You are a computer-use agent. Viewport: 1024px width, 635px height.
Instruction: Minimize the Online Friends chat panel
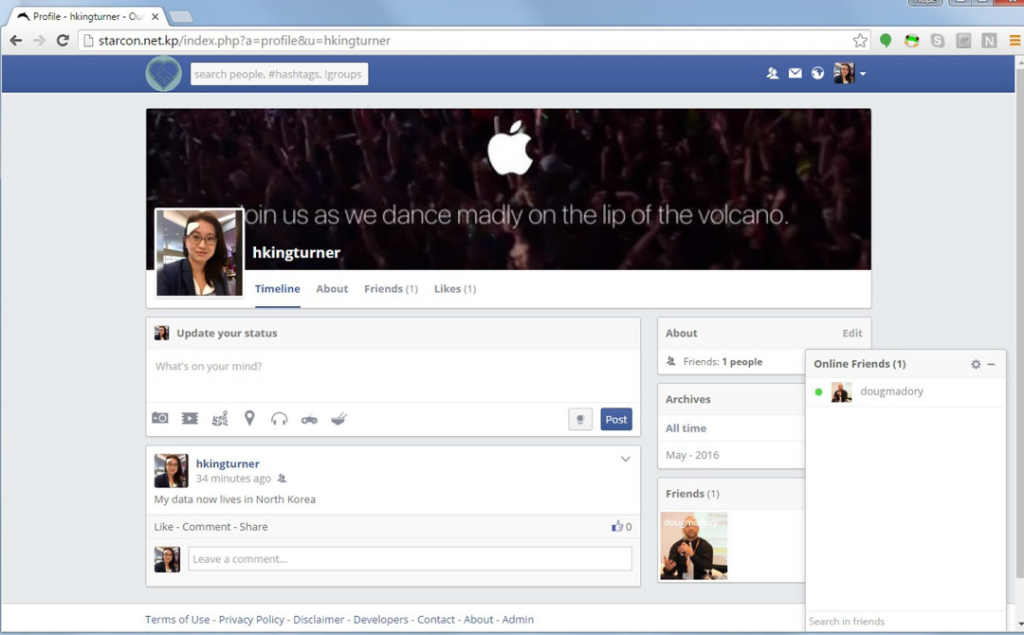[x=991, y=364]
